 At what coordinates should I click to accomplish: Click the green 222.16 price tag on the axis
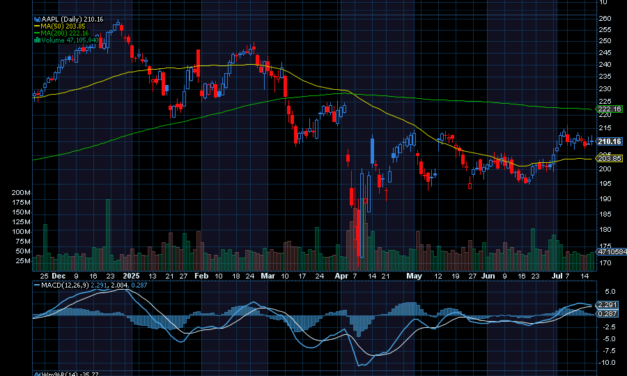tap(610, 109)
